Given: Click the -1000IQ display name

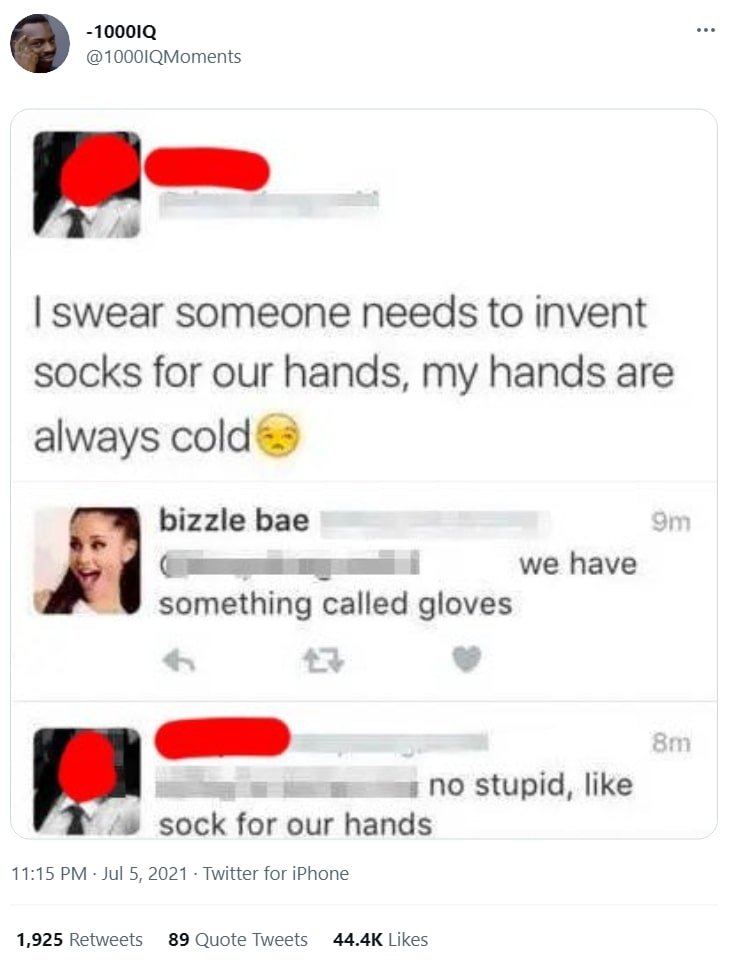Looking at the screenshot, I should (x=121, y=31).
